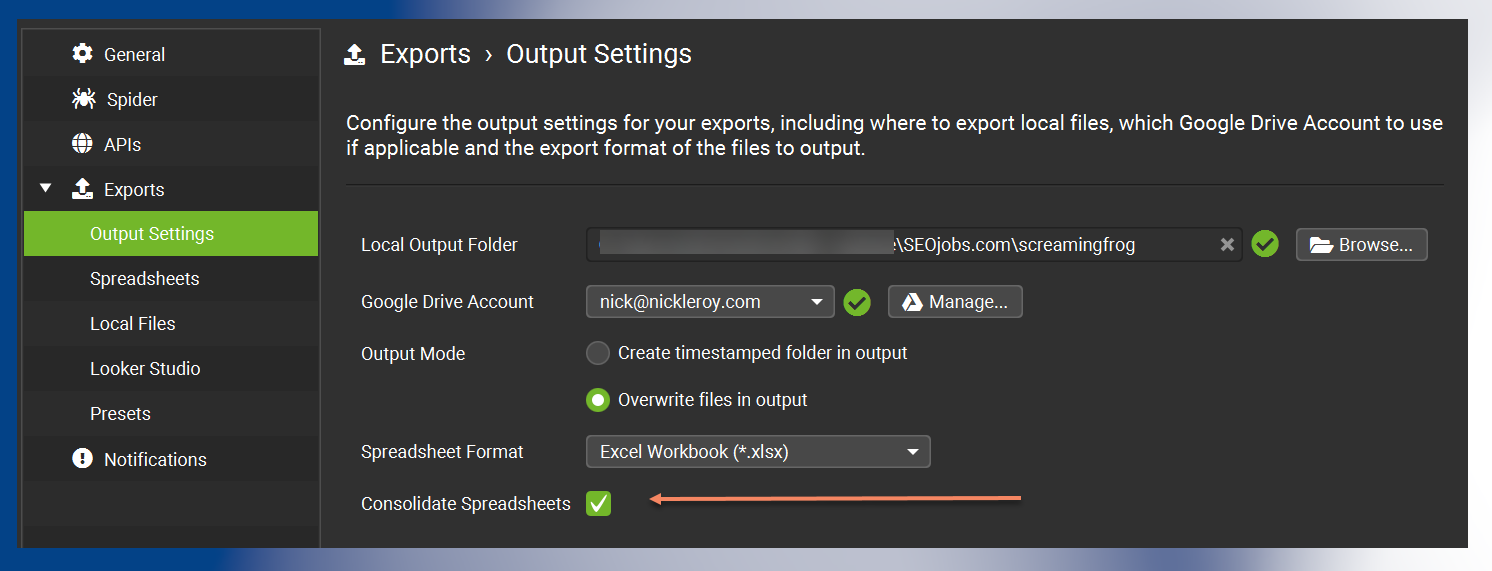Open the Spreadsheet Format dropdown

tap(758, 452)
